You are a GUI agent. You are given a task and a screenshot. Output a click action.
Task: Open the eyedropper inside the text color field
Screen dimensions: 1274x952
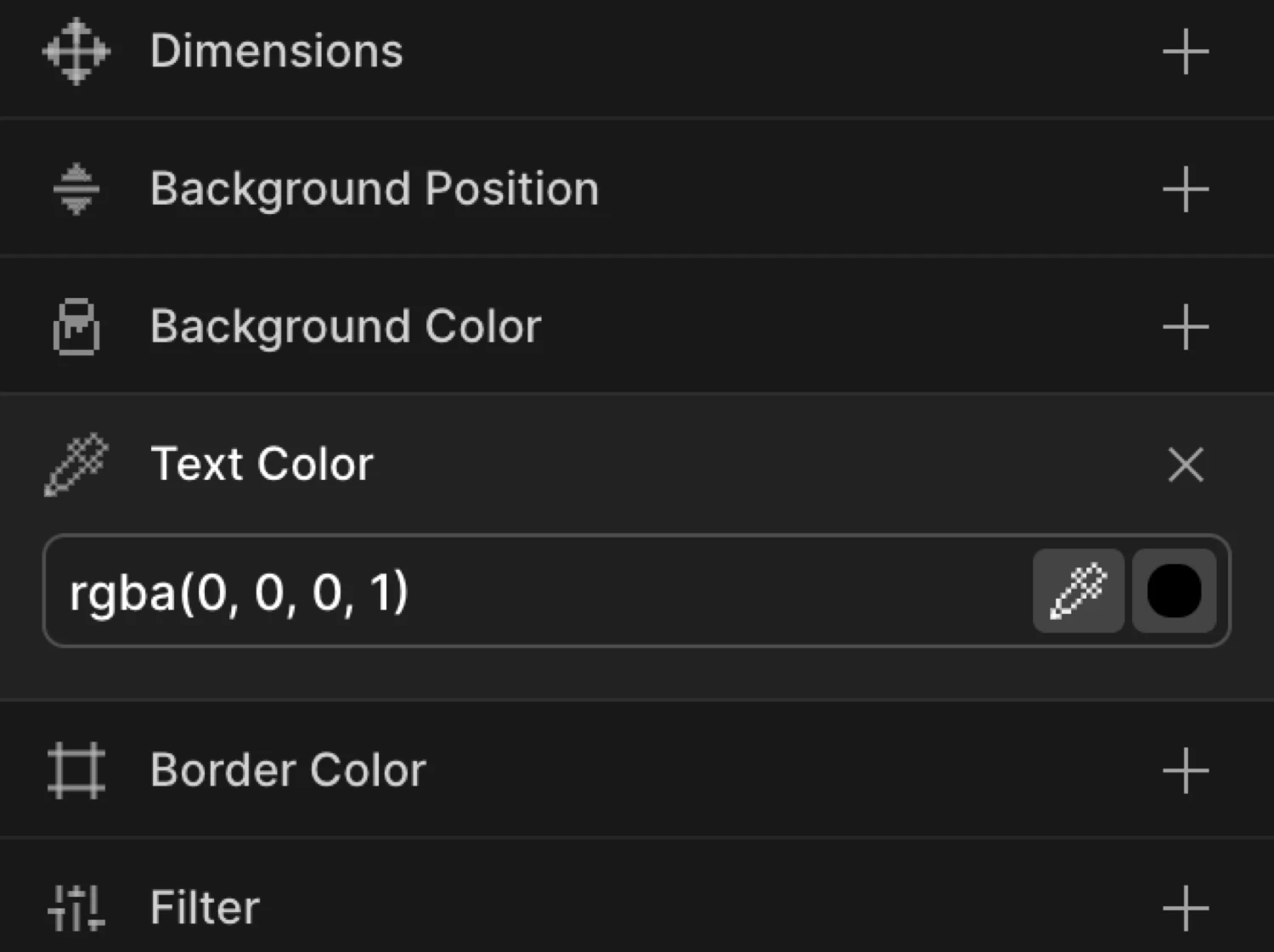(x=1077, y=591)
